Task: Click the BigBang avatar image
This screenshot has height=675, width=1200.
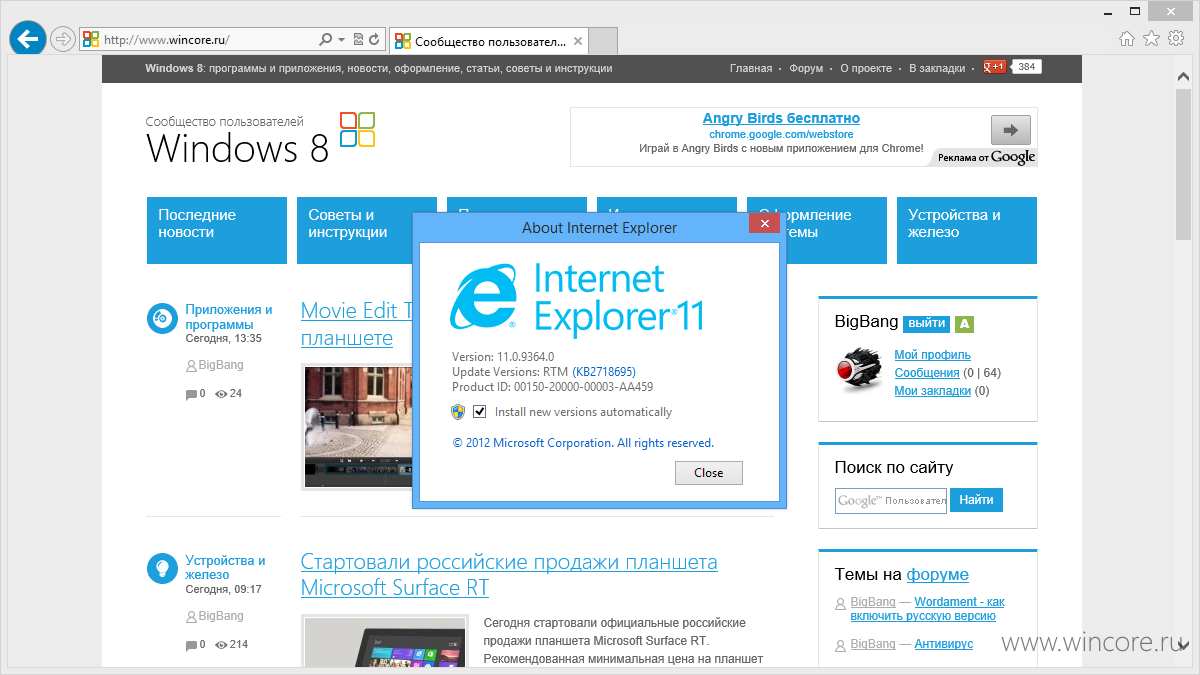Action: pyautogui.click(x=858, y=370)
